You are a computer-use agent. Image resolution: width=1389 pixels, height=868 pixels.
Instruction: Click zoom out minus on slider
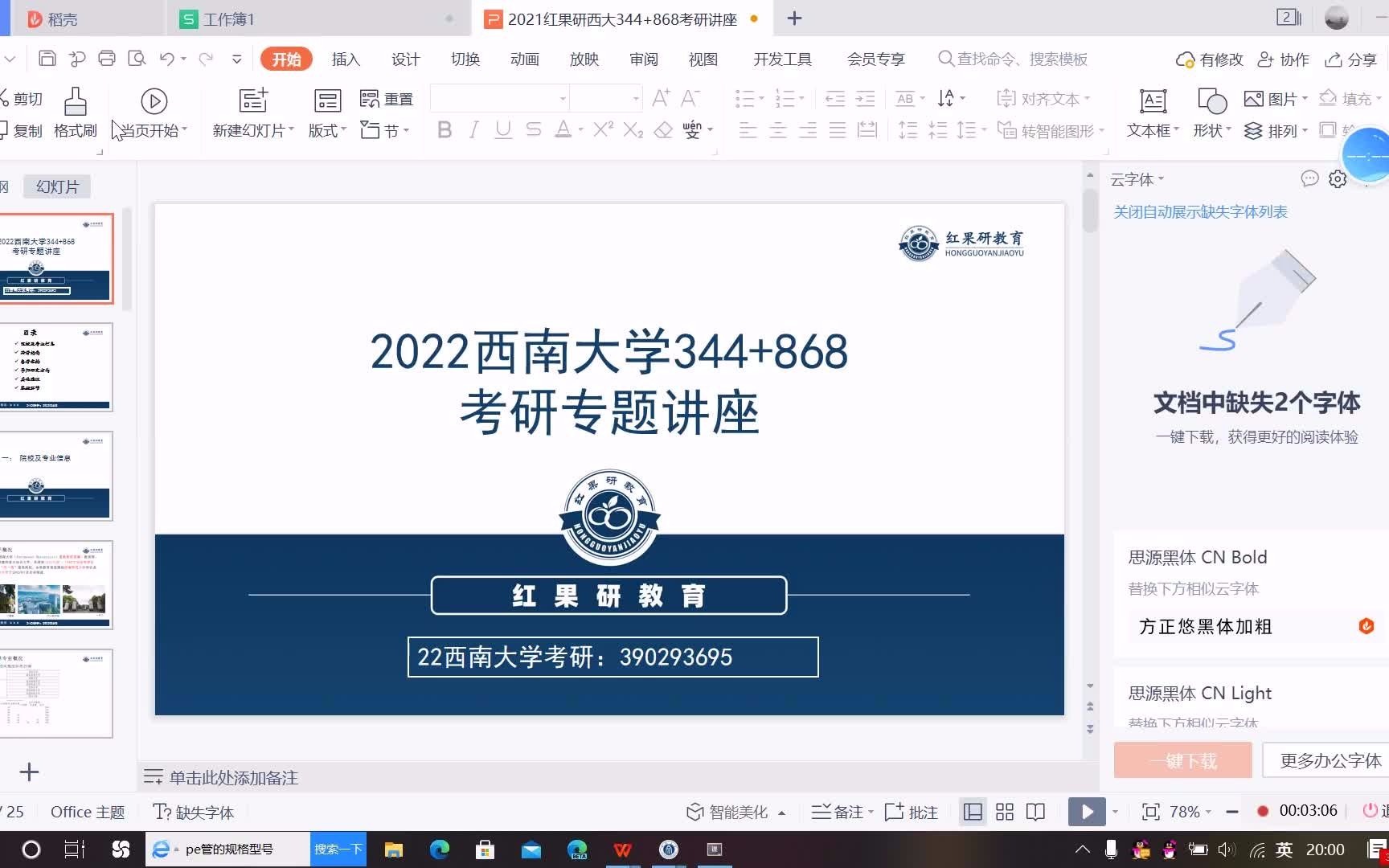(x=1231, y=812)
